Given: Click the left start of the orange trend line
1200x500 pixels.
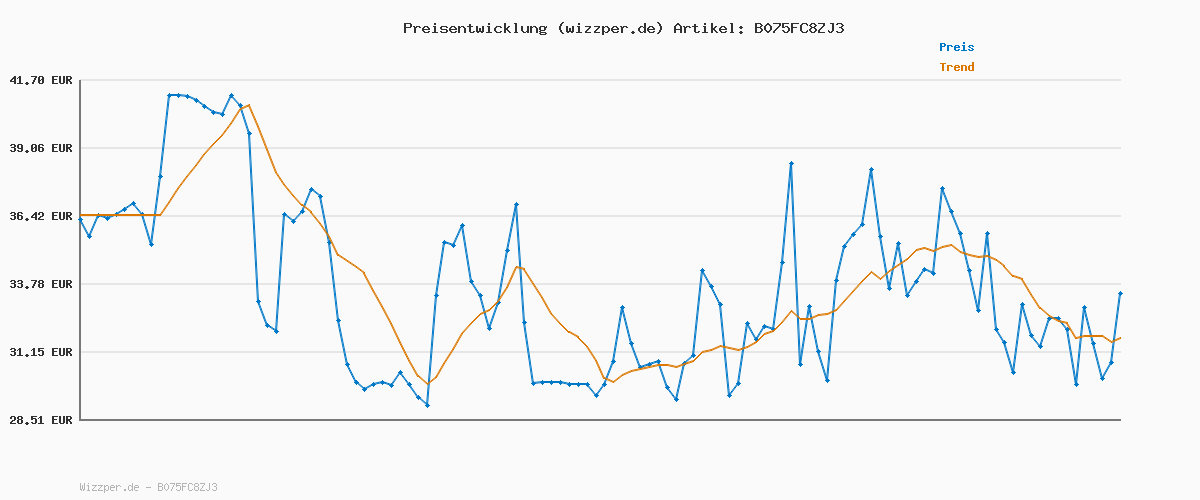Looking at the screenshot, I should 81,215.
